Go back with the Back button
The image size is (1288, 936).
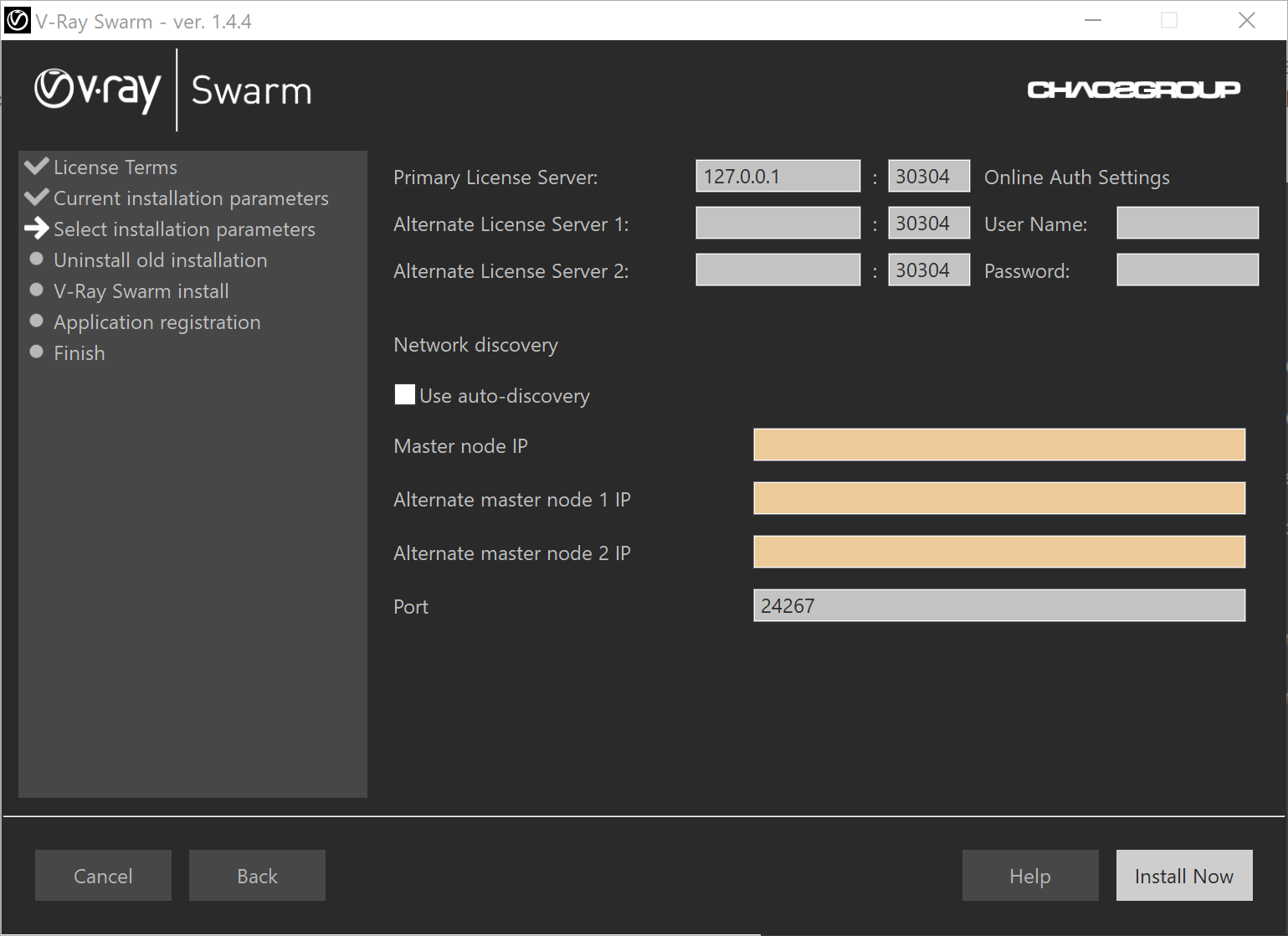point(257,875)
